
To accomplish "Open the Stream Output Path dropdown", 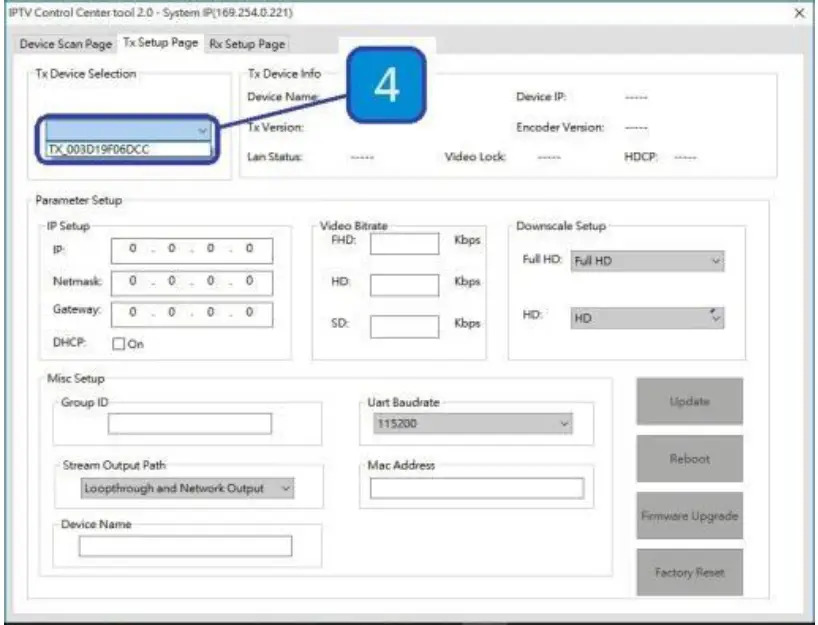I will [x=187, y=488].
